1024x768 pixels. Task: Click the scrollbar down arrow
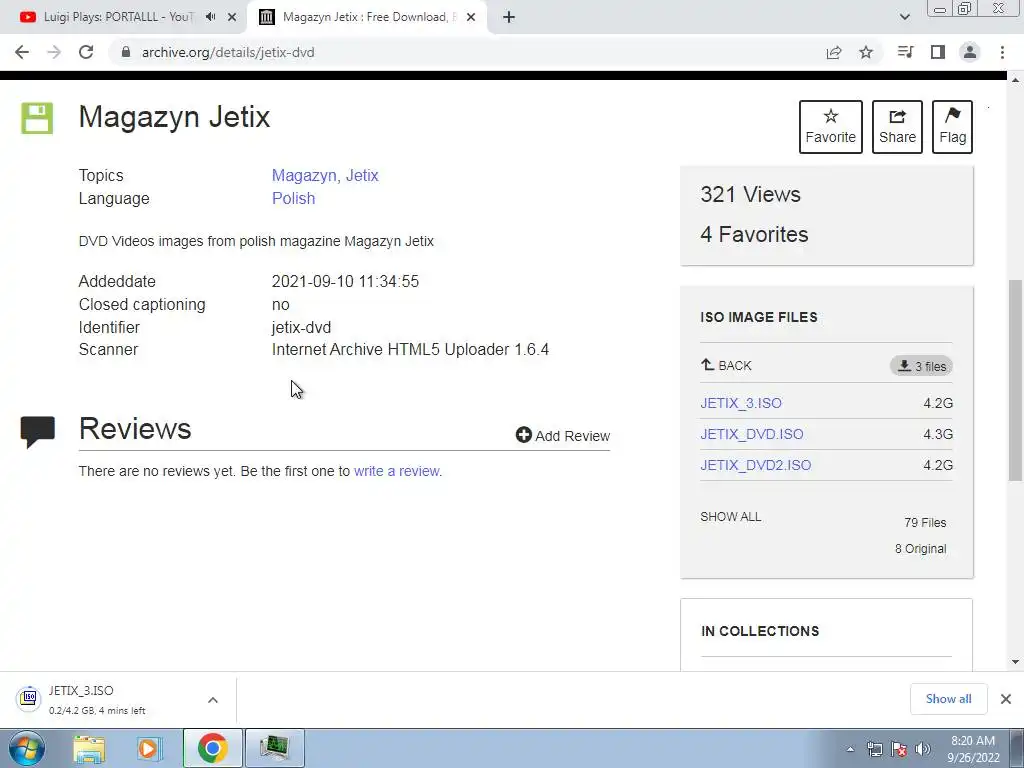point(1015,662)
